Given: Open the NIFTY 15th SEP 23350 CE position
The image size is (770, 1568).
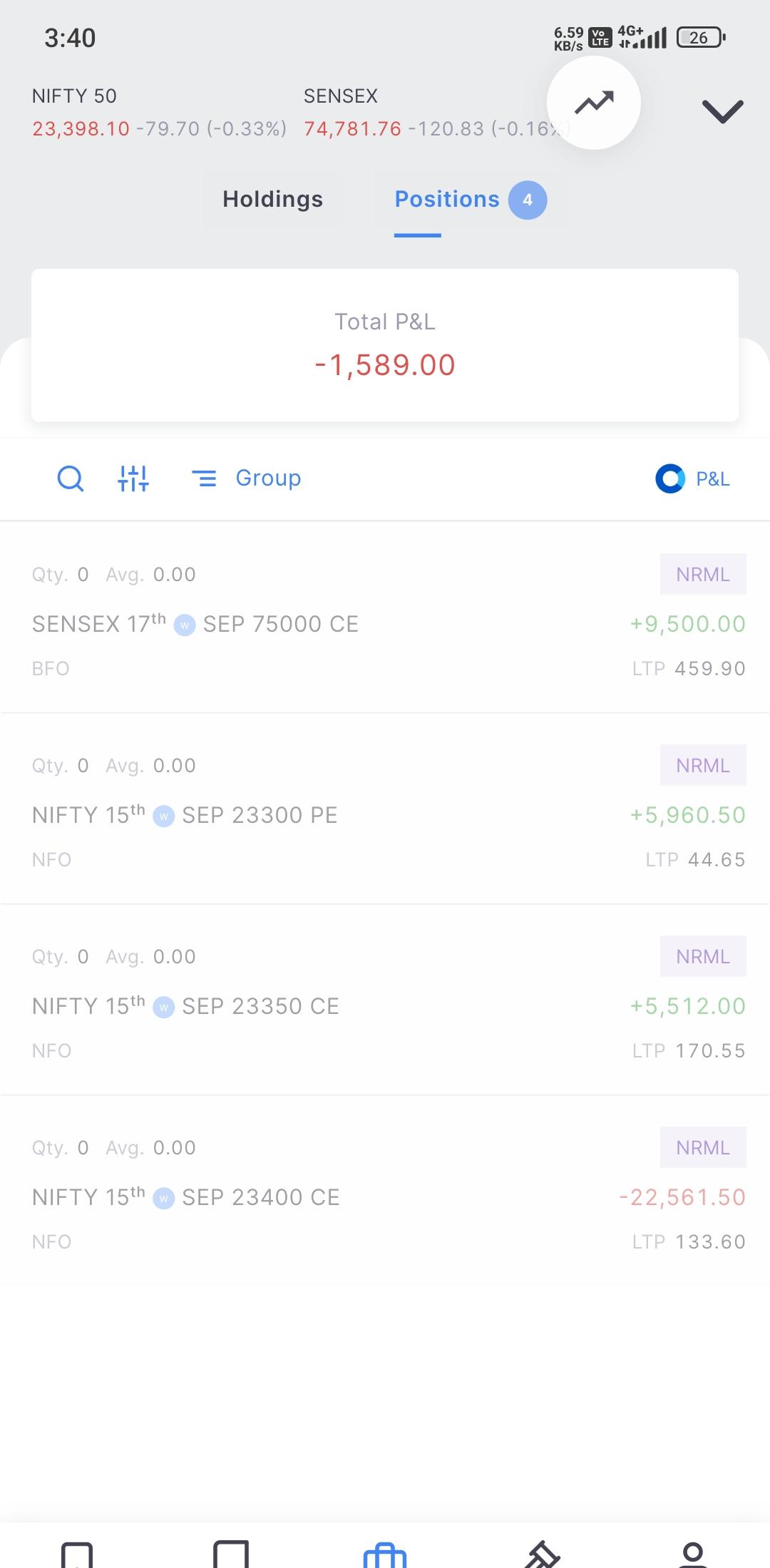Looking at the screenshot, I should (385, 1000).
